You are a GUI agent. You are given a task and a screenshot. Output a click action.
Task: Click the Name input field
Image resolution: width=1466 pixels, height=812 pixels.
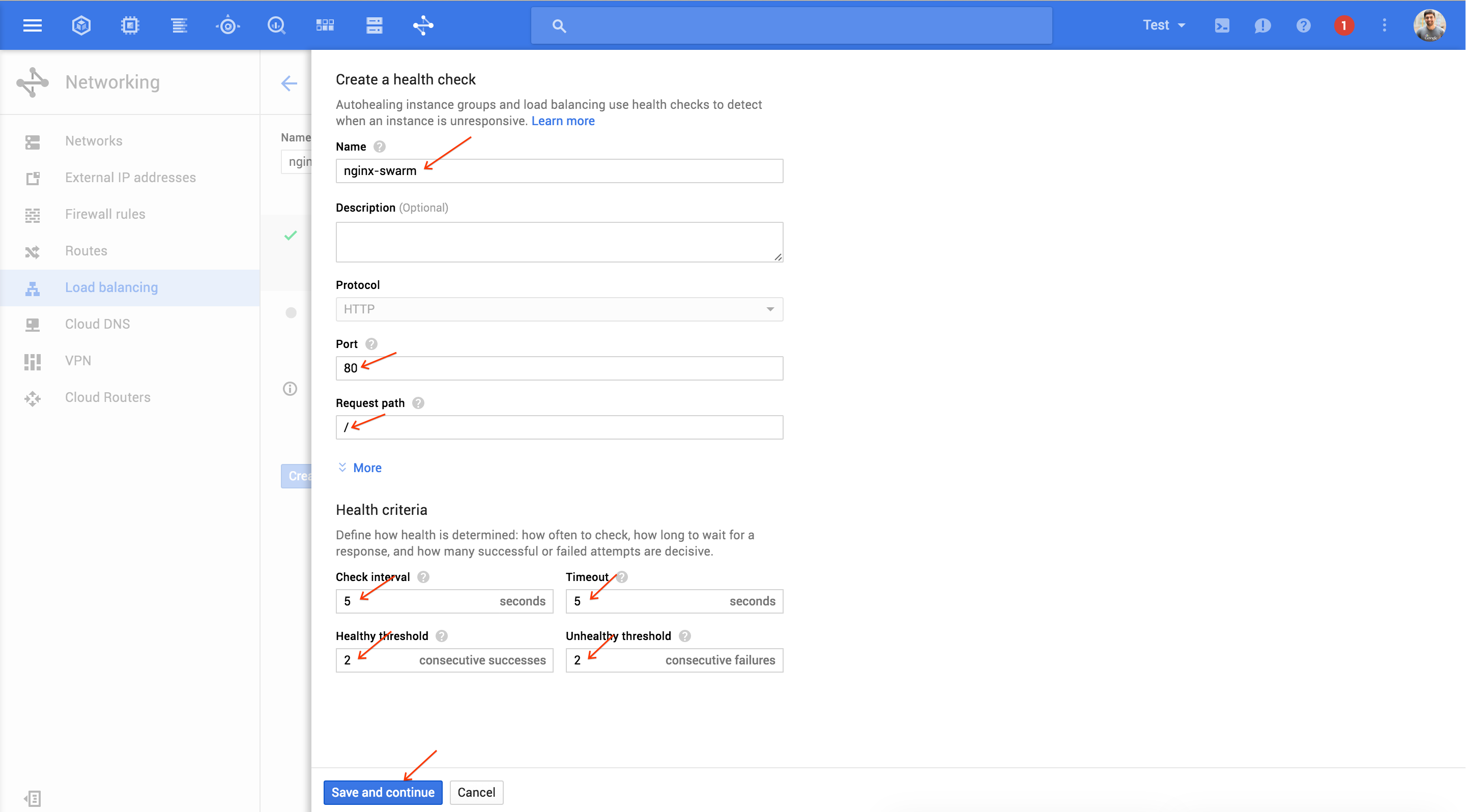coord(559,171)
